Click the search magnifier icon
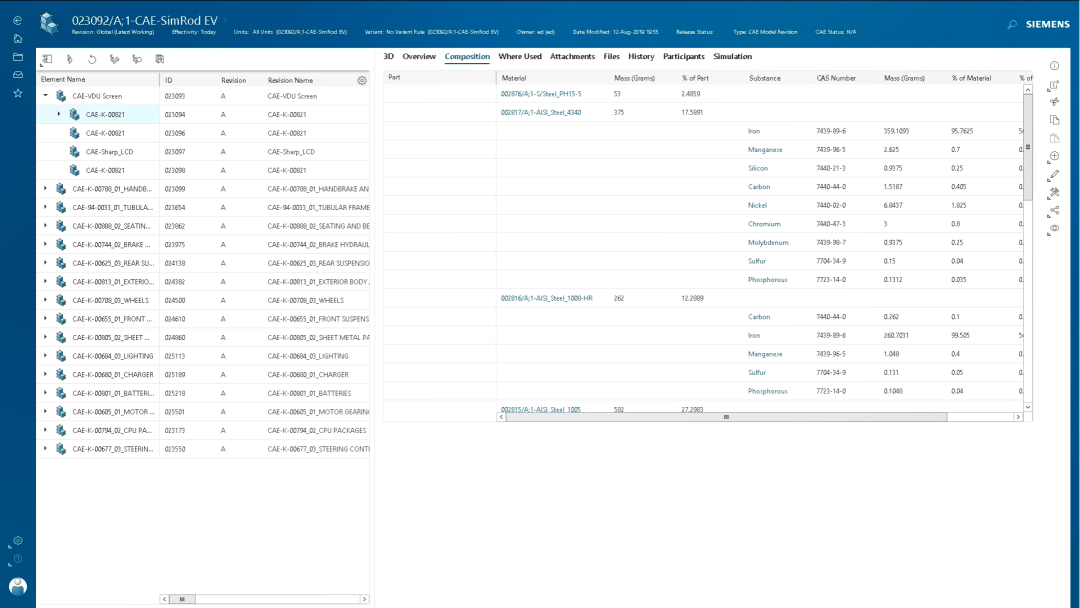Viewport: 1080px width, 608px height. 1012,24
